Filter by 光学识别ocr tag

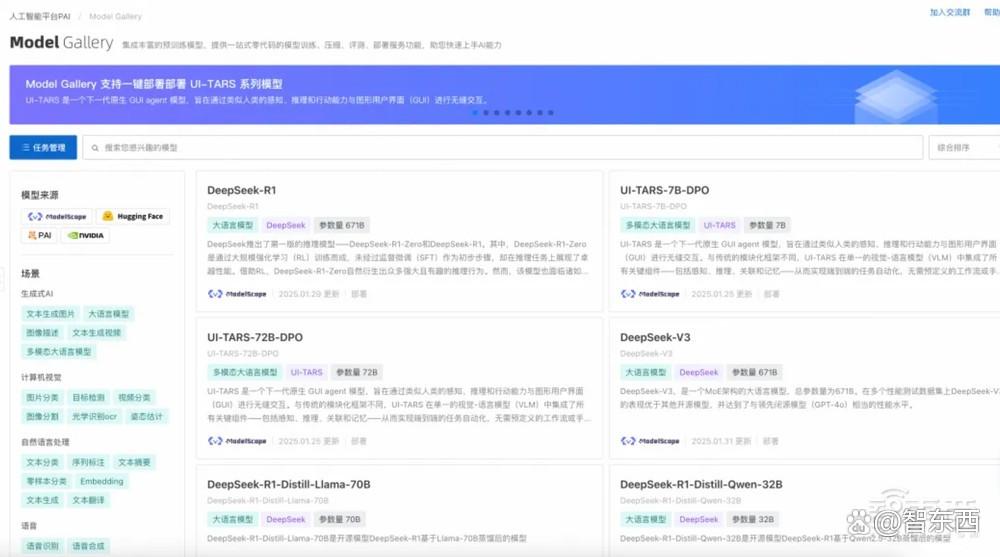point(94,417)
